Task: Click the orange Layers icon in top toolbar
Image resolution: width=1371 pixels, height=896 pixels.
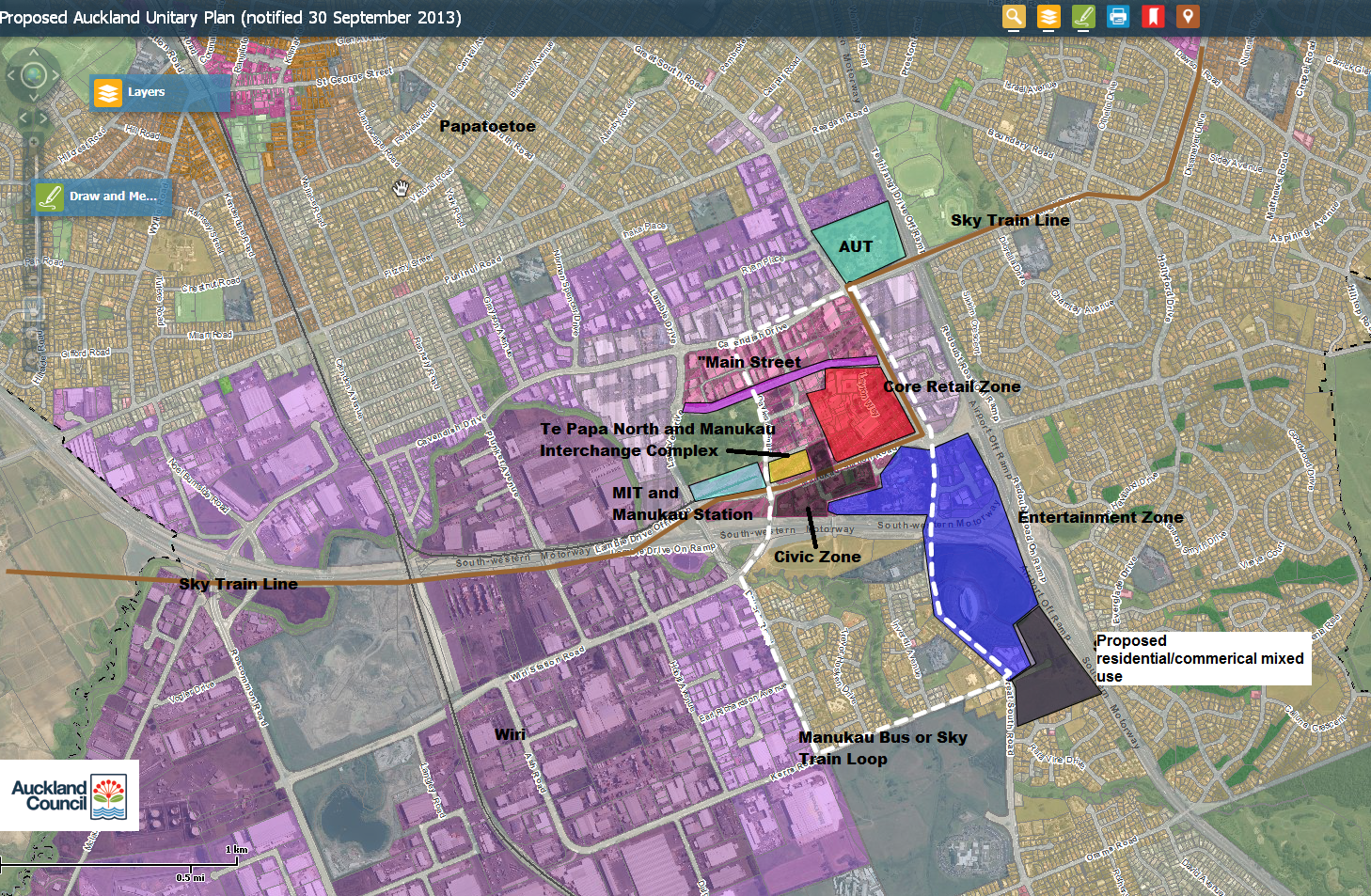Action: (1048, 16)
